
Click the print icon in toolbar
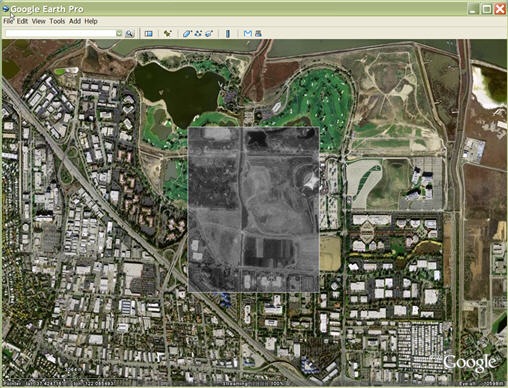(258, 33)
